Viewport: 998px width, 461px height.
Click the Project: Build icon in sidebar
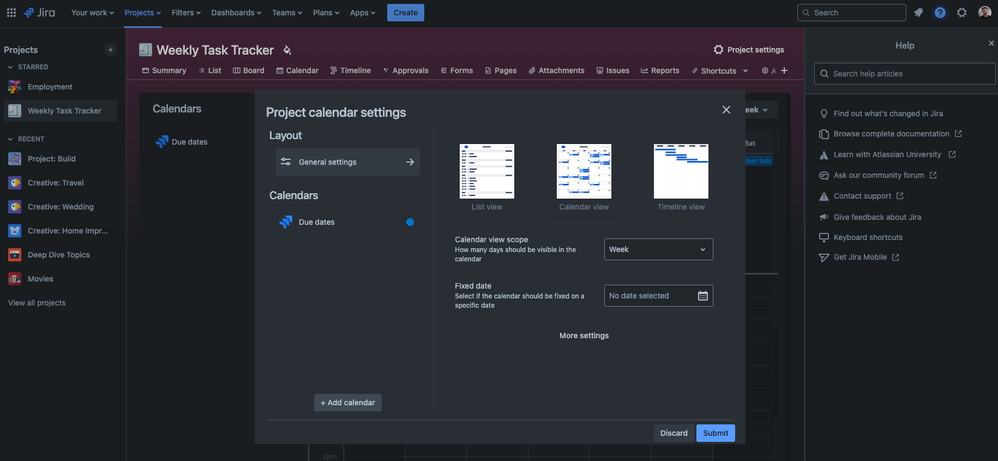(15, 159)
